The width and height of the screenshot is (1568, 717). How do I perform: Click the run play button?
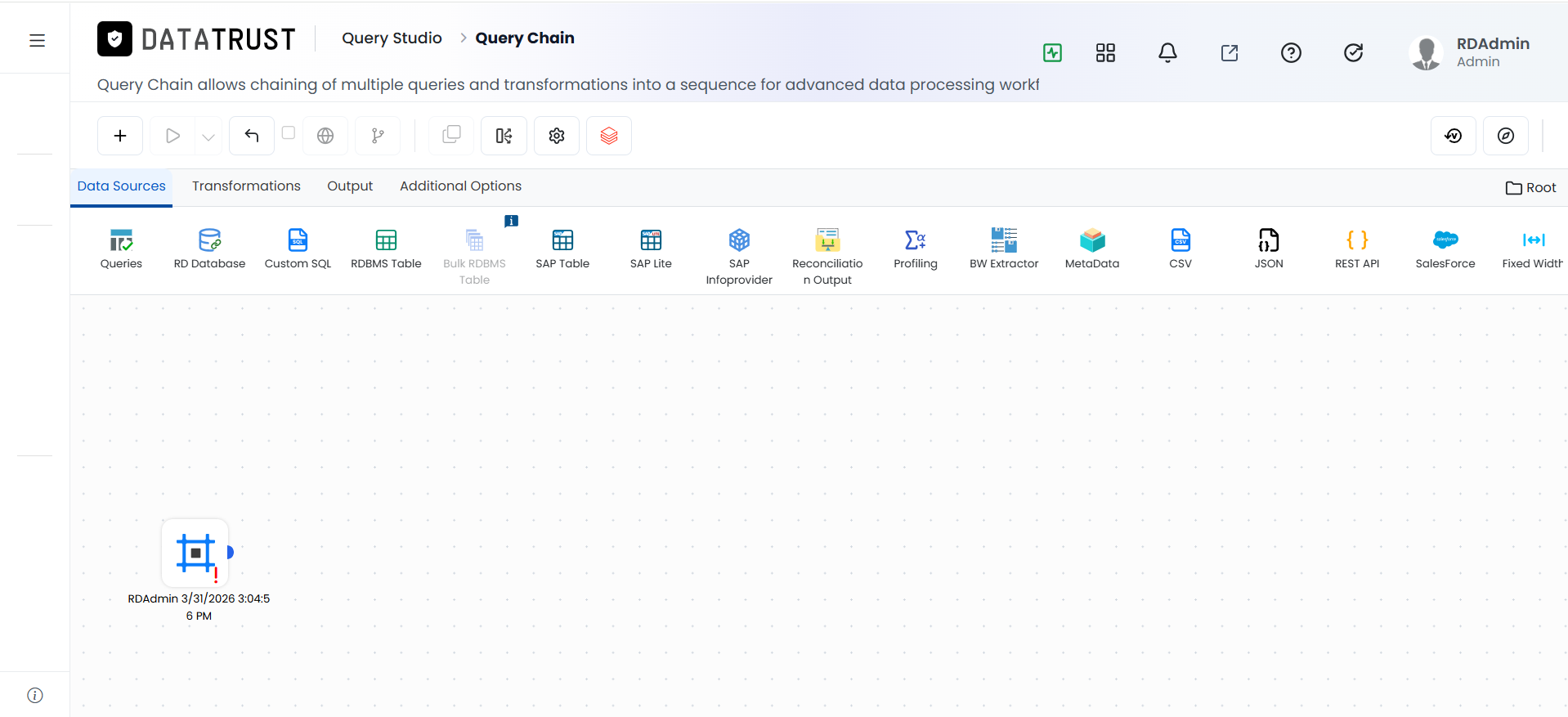pyautogui.click(x=172, y=136)
